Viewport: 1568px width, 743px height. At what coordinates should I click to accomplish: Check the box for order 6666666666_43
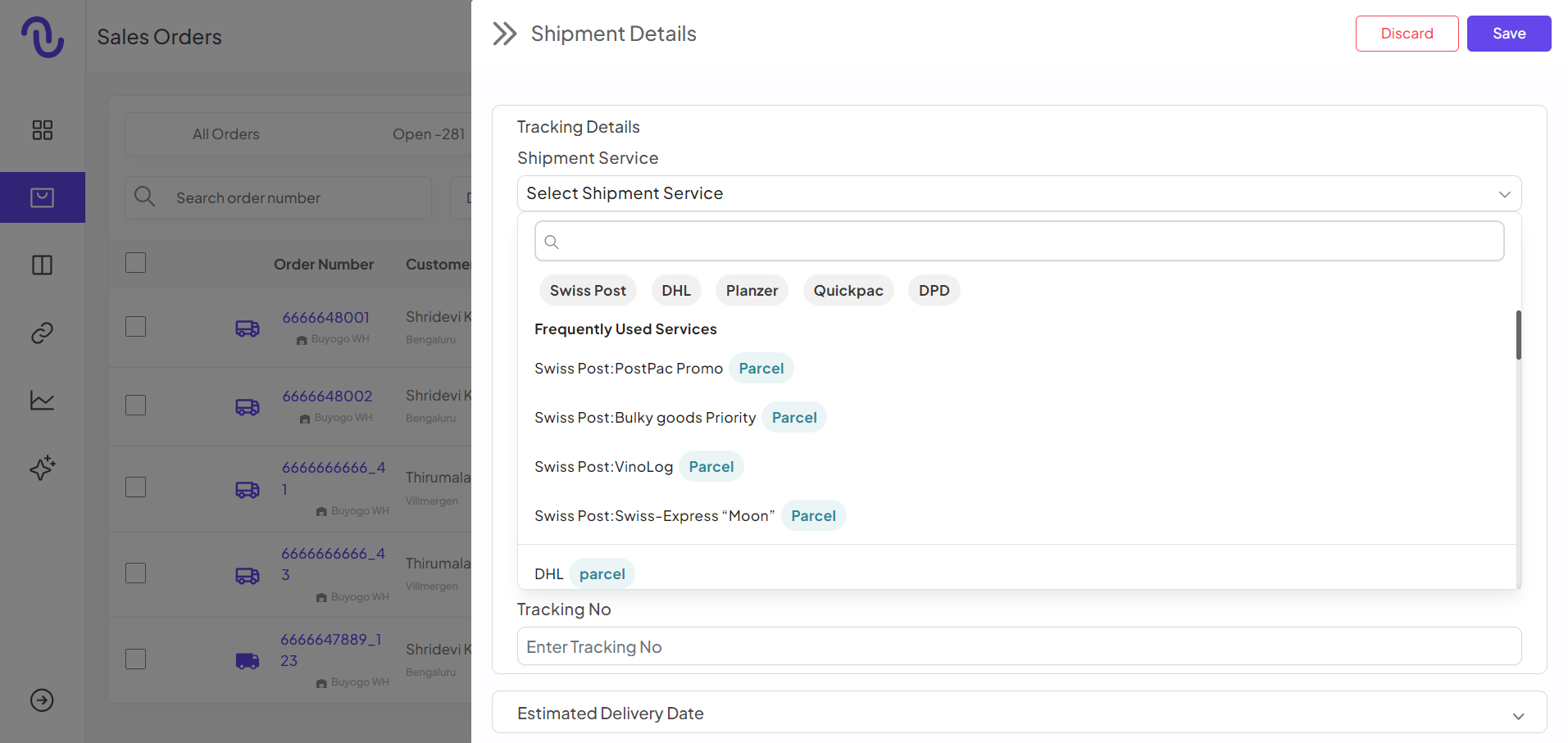[x=135, y=573]
